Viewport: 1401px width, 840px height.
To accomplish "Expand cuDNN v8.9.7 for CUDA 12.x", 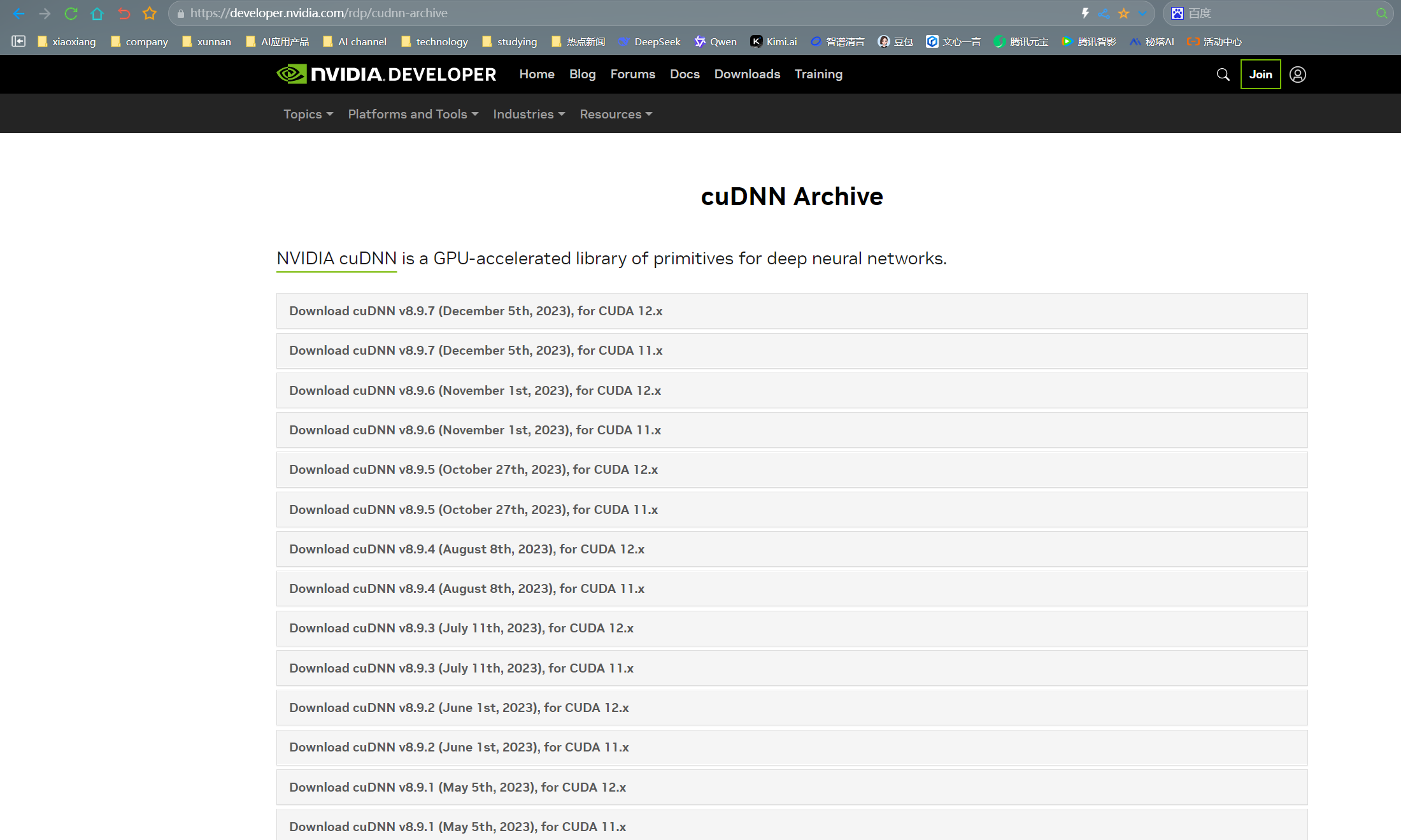I will coord(476,311).
